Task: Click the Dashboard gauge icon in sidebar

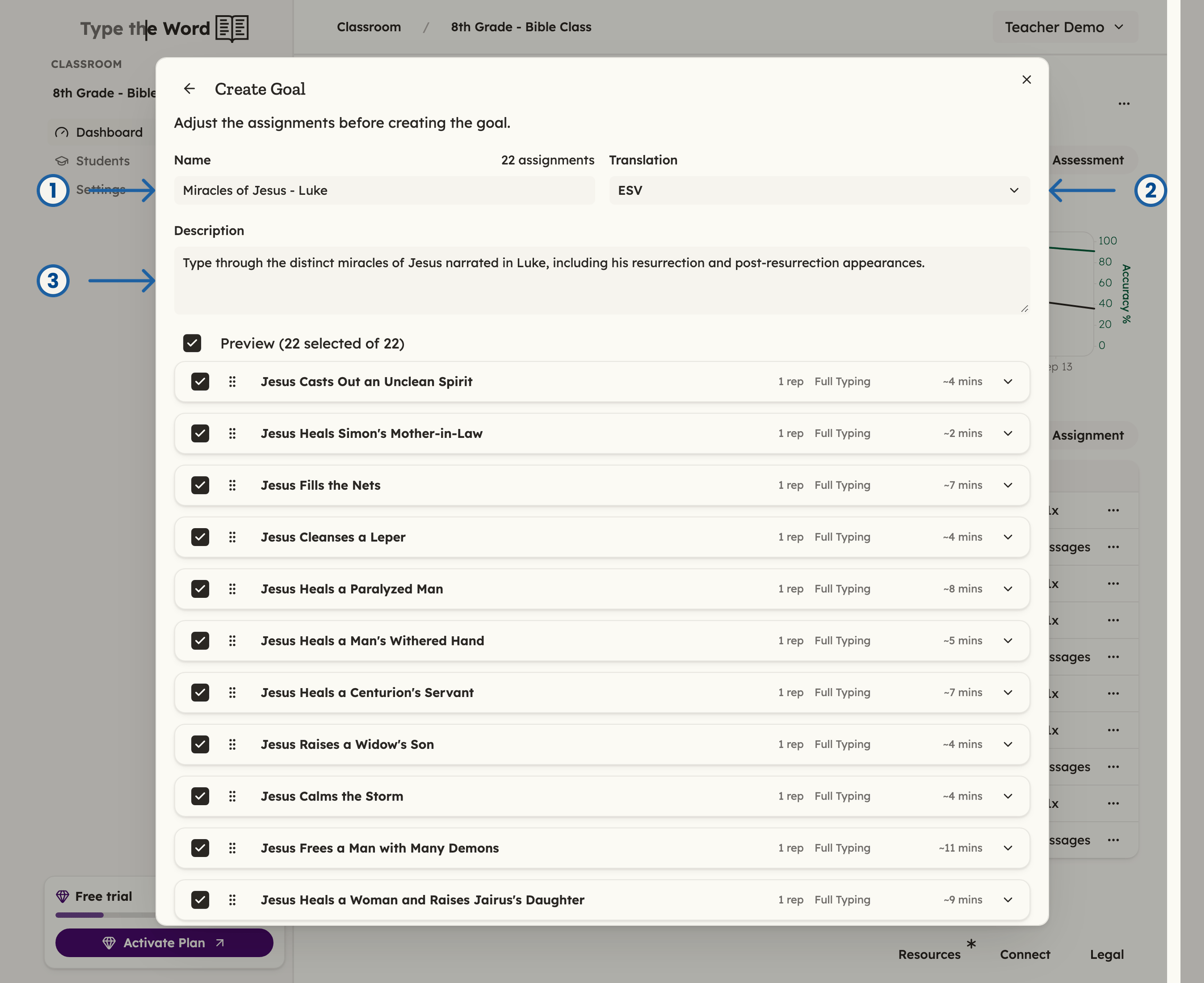Action: tap(61, 133)
